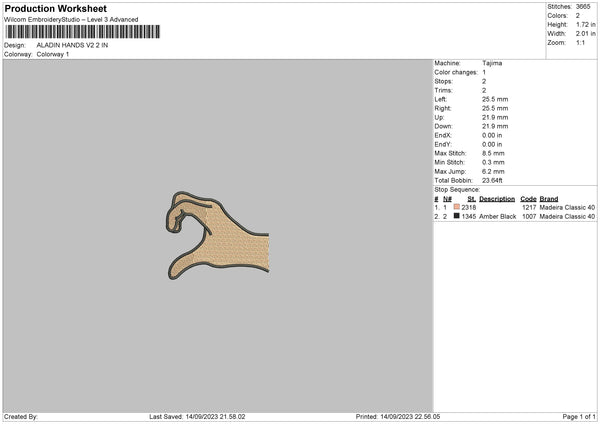Click the barcode under the worksheet title
Viewport: 600px width, 424px height.
(83, 32)
